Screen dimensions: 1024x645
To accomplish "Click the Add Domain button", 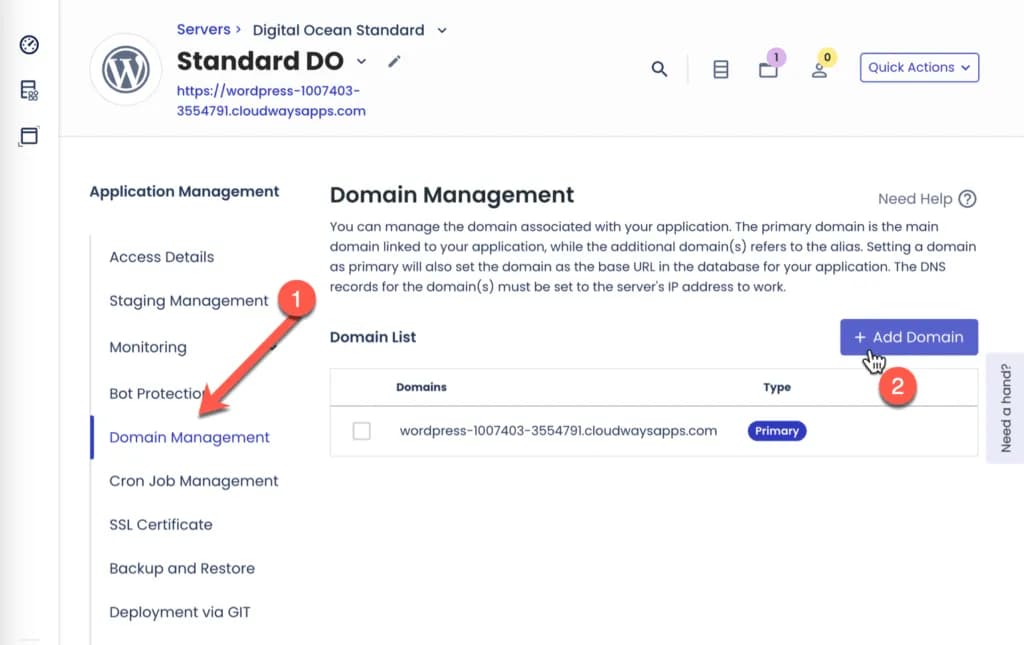I will click(x=908, y=337).
